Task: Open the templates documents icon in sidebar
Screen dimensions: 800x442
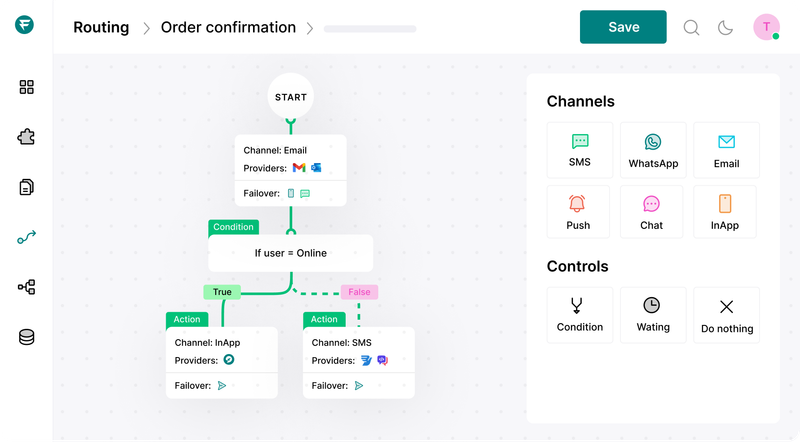Action: 27,187
